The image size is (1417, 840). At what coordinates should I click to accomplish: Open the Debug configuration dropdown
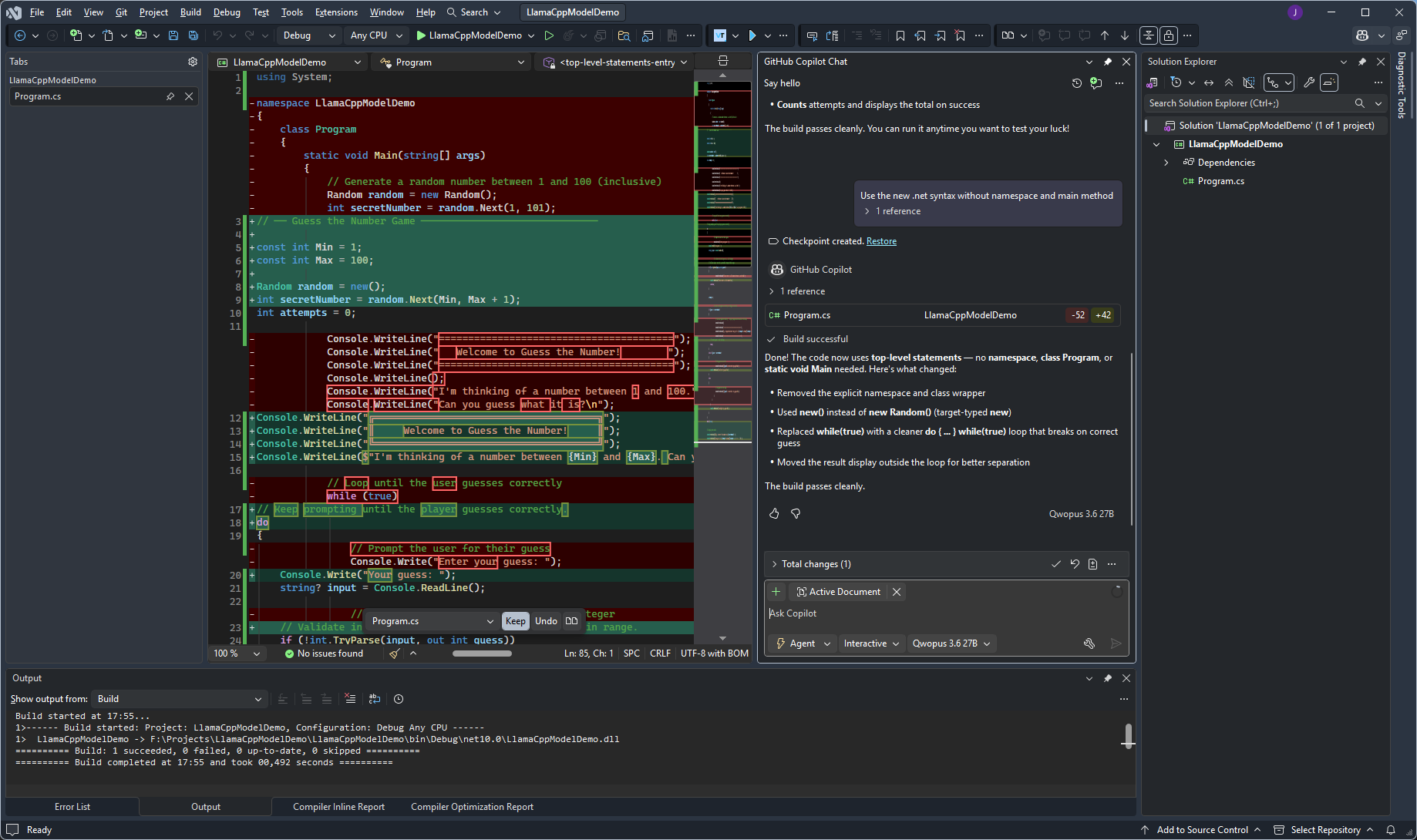tap(309, 35)
